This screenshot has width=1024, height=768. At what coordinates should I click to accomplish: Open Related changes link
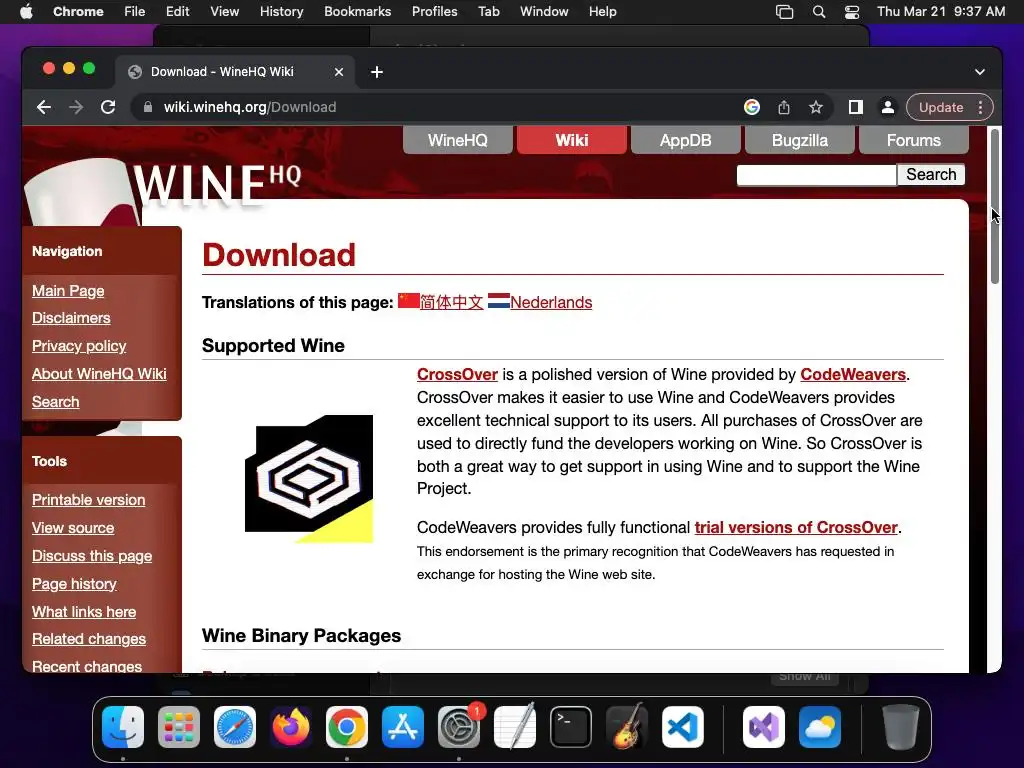click(x=89, y=639)
